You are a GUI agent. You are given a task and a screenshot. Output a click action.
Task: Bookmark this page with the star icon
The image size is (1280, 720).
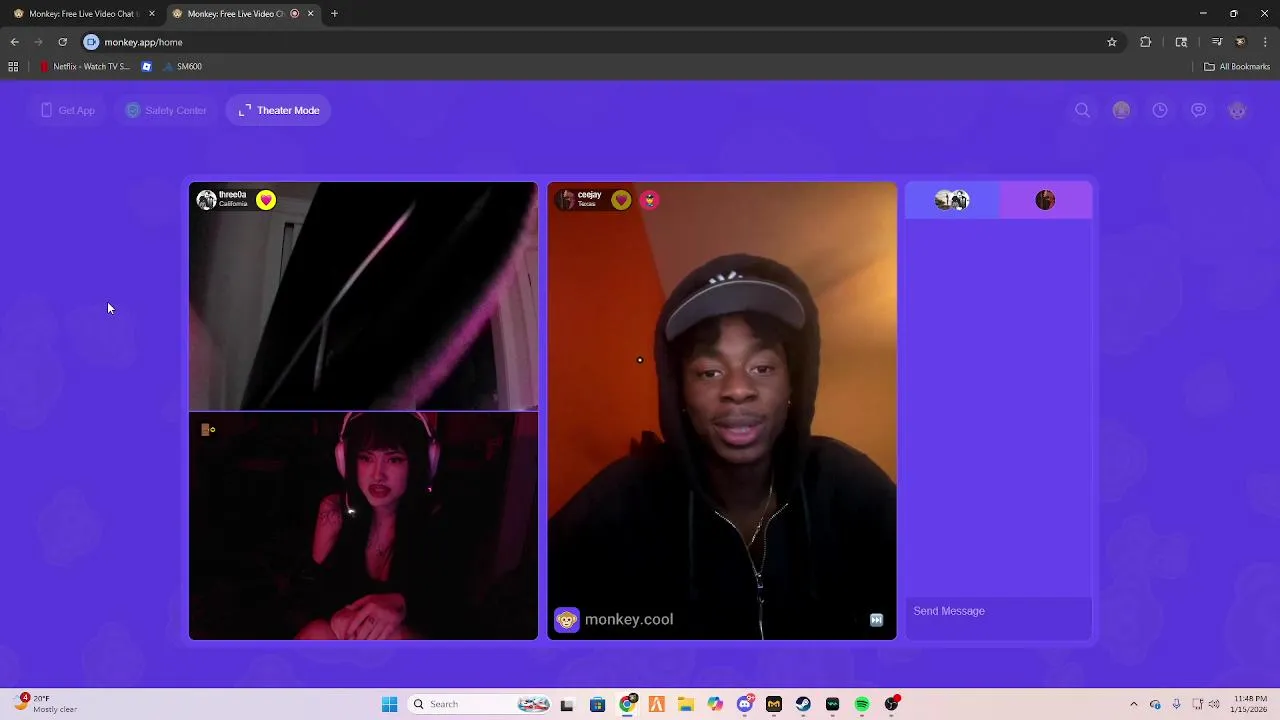(x=1111, y=42)
